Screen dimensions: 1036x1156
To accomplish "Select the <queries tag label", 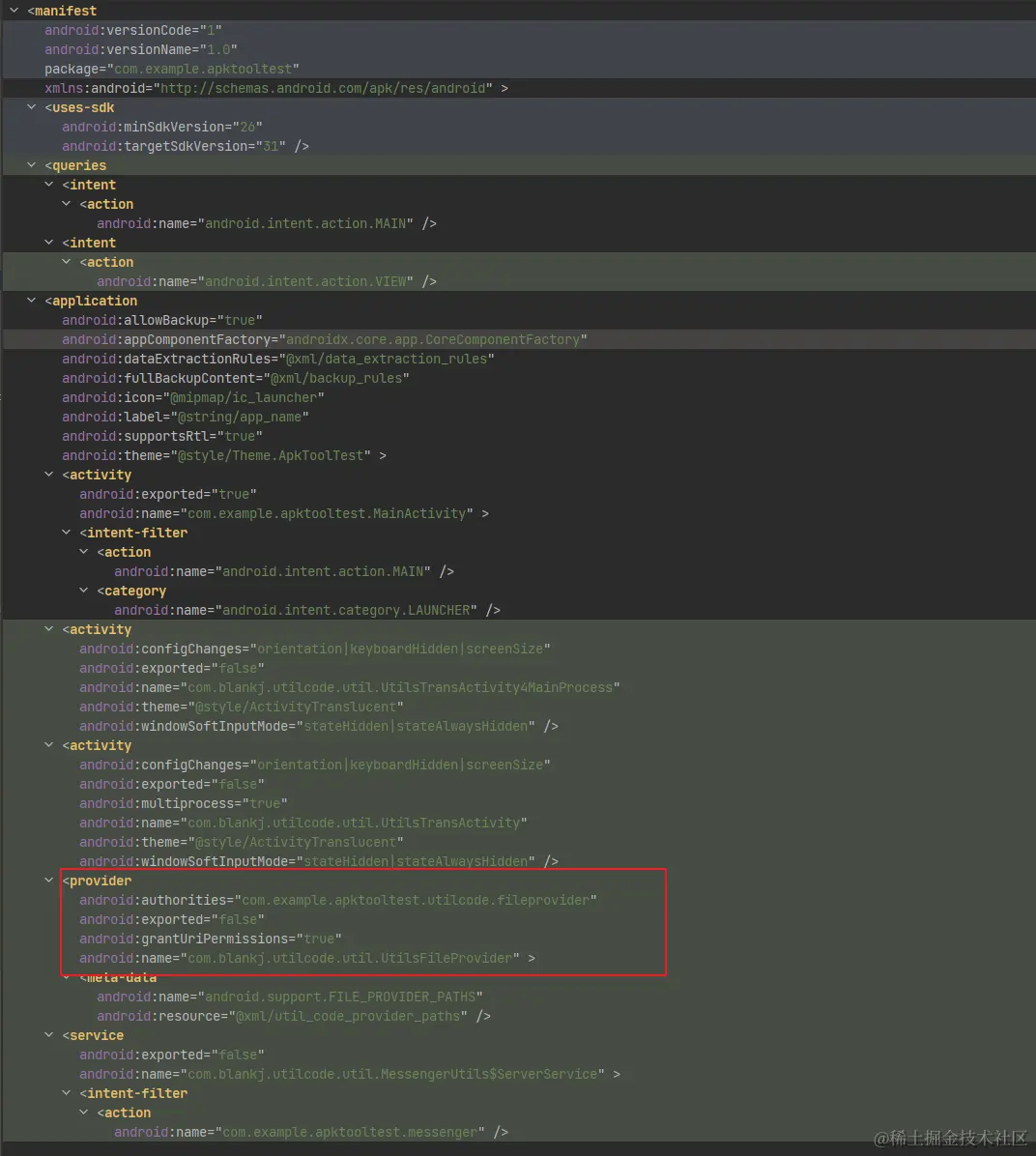I will [x=75, y=166].
